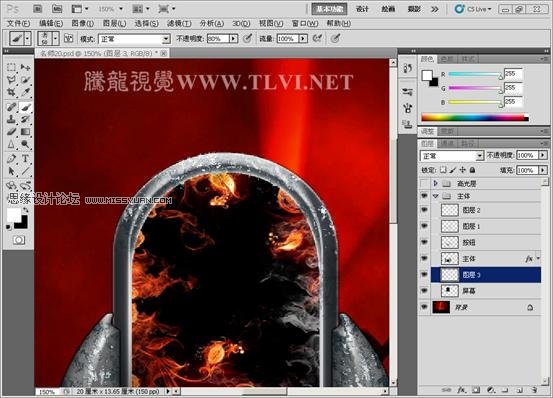Open 滤镜(T) menu

(179, 24)
